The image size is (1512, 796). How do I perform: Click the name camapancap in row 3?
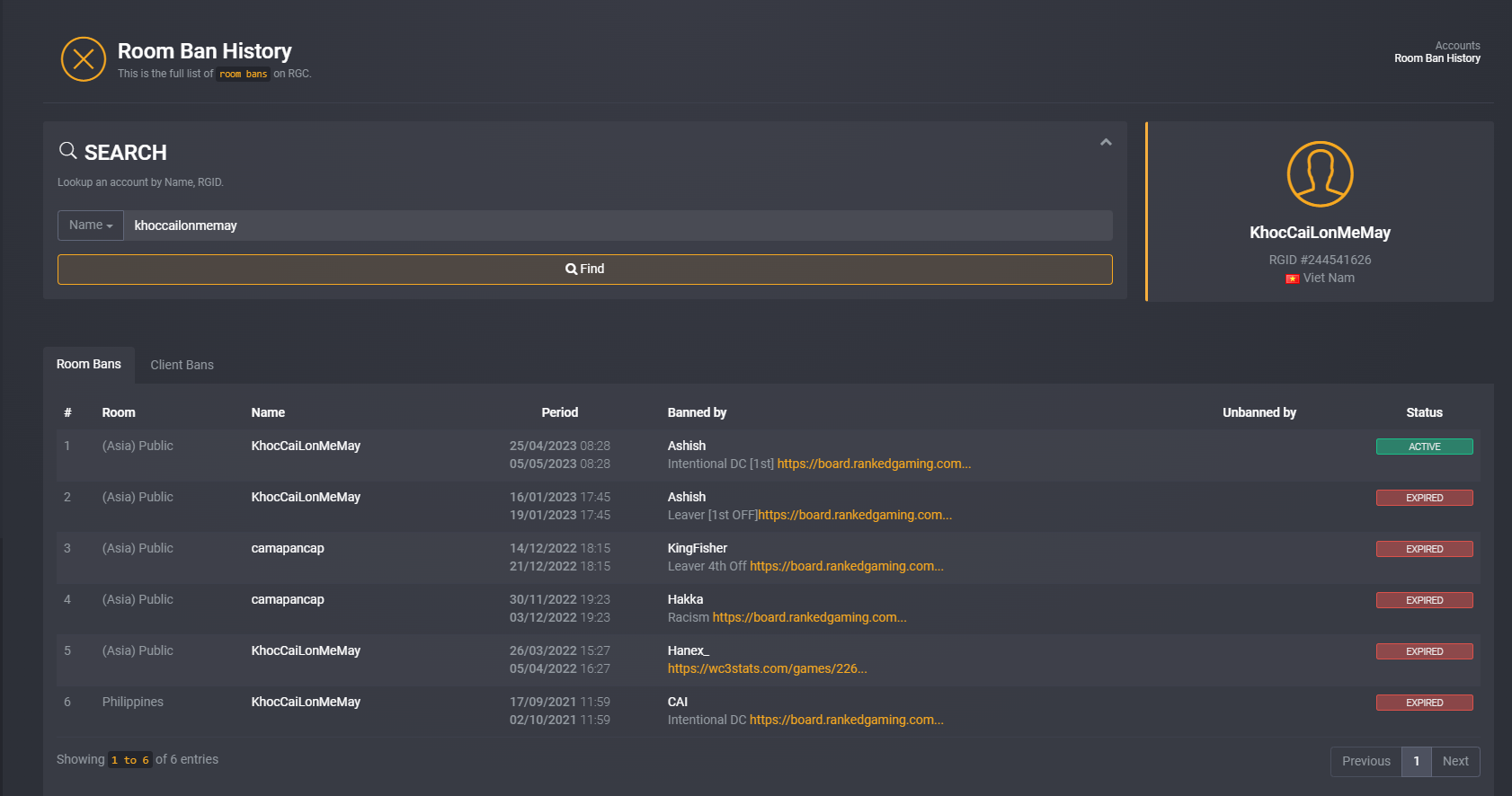tap(288, 548)
